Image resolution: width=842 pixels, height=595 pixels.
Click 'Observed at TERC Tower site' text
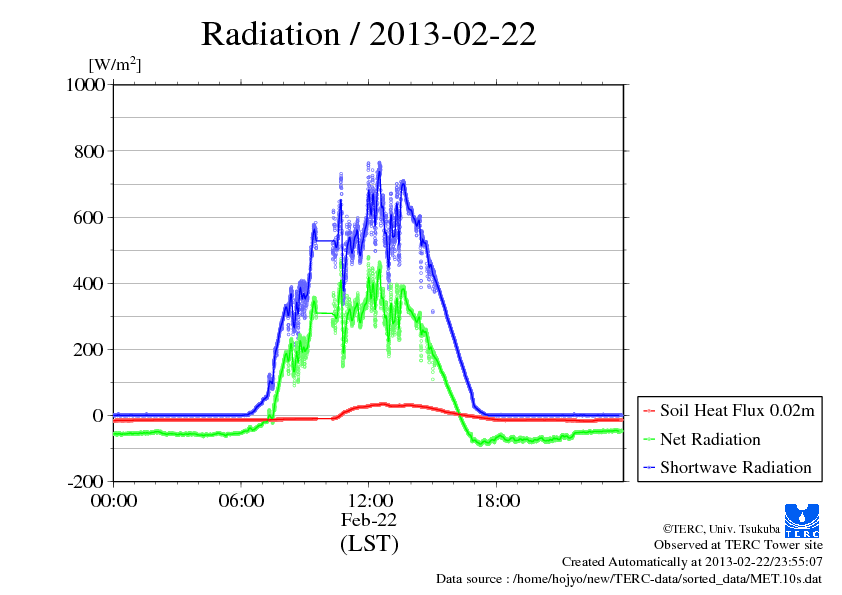tap(738, 545)
